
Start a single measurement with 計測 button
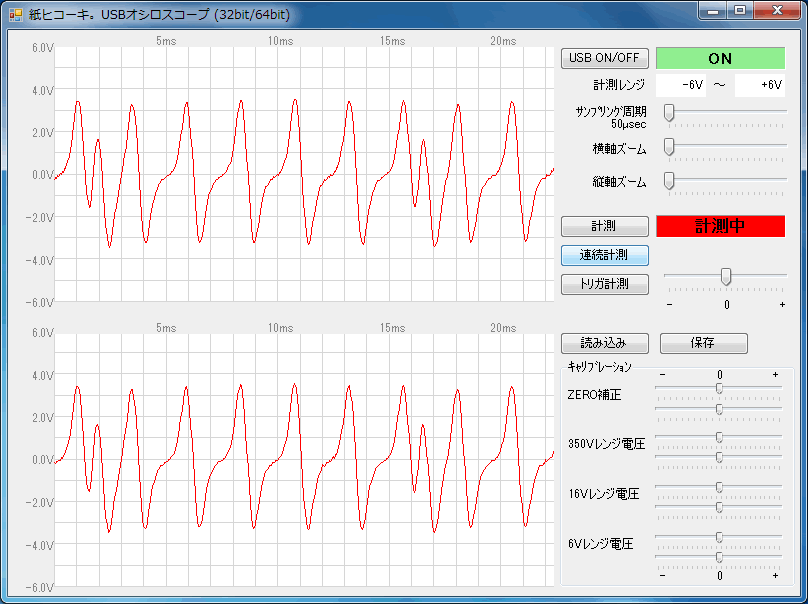pyautogui.click(x=604, y=226)
